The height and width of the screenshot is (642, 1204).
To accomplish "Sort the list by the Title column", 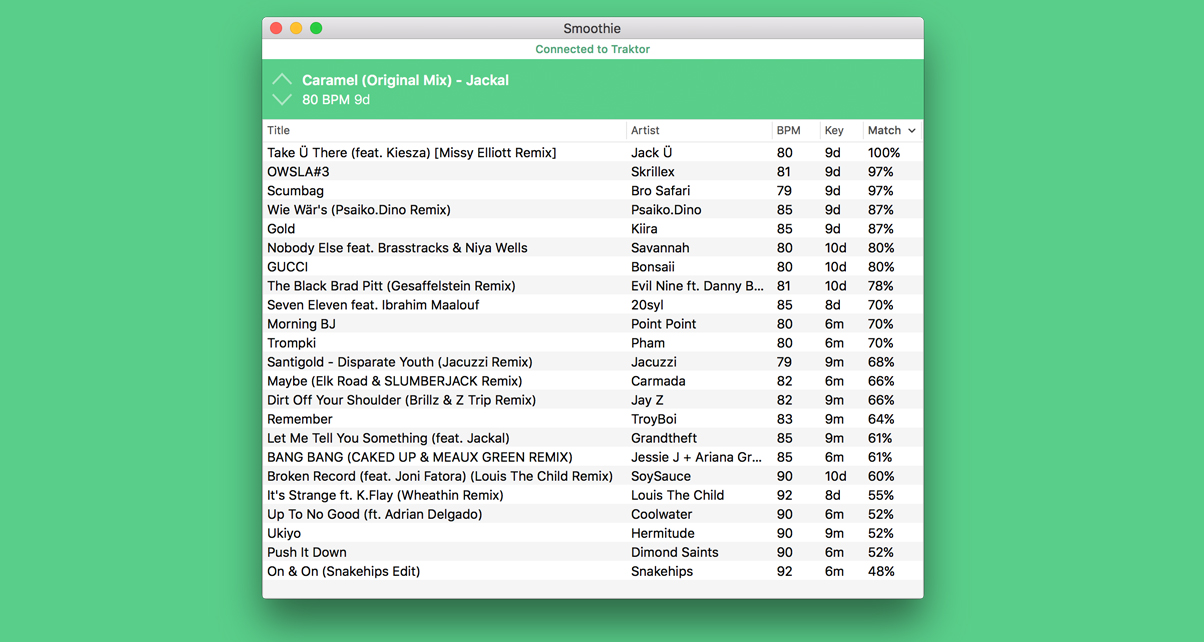I will tap(444, 130).
